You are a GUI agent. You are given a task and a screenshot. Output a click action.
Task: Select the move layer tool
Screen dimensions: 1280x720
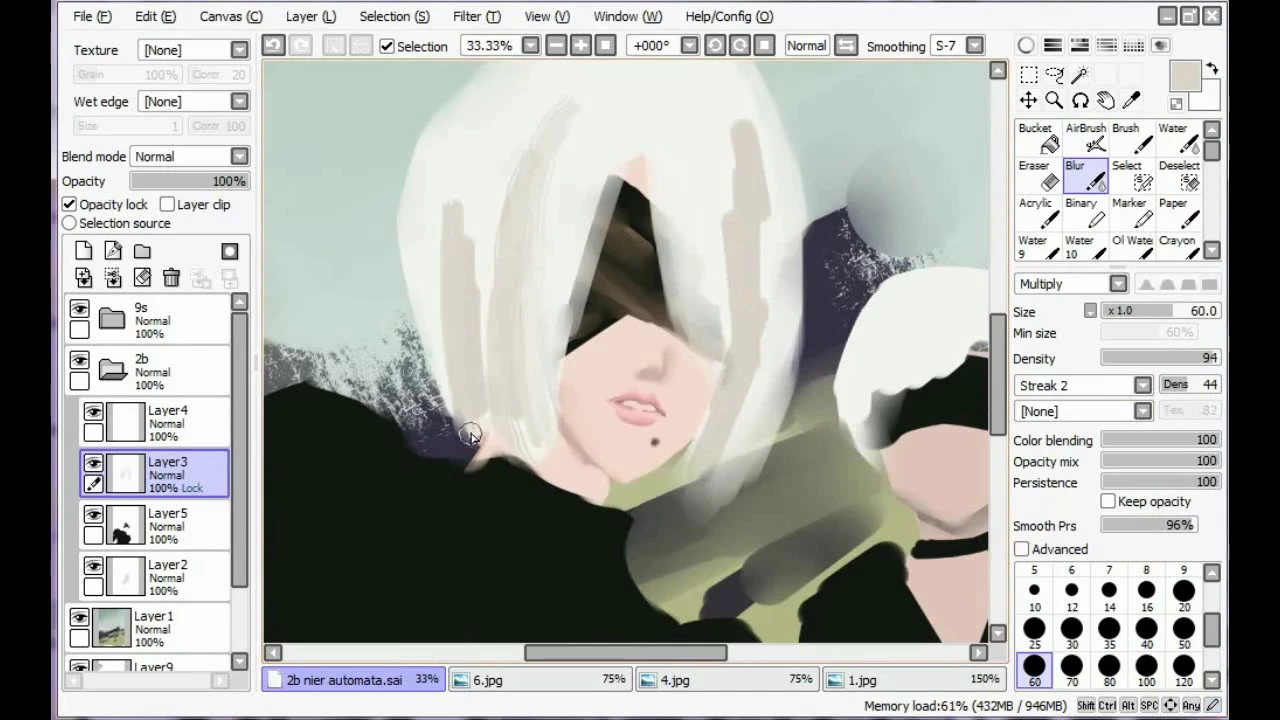(1028, 100)
